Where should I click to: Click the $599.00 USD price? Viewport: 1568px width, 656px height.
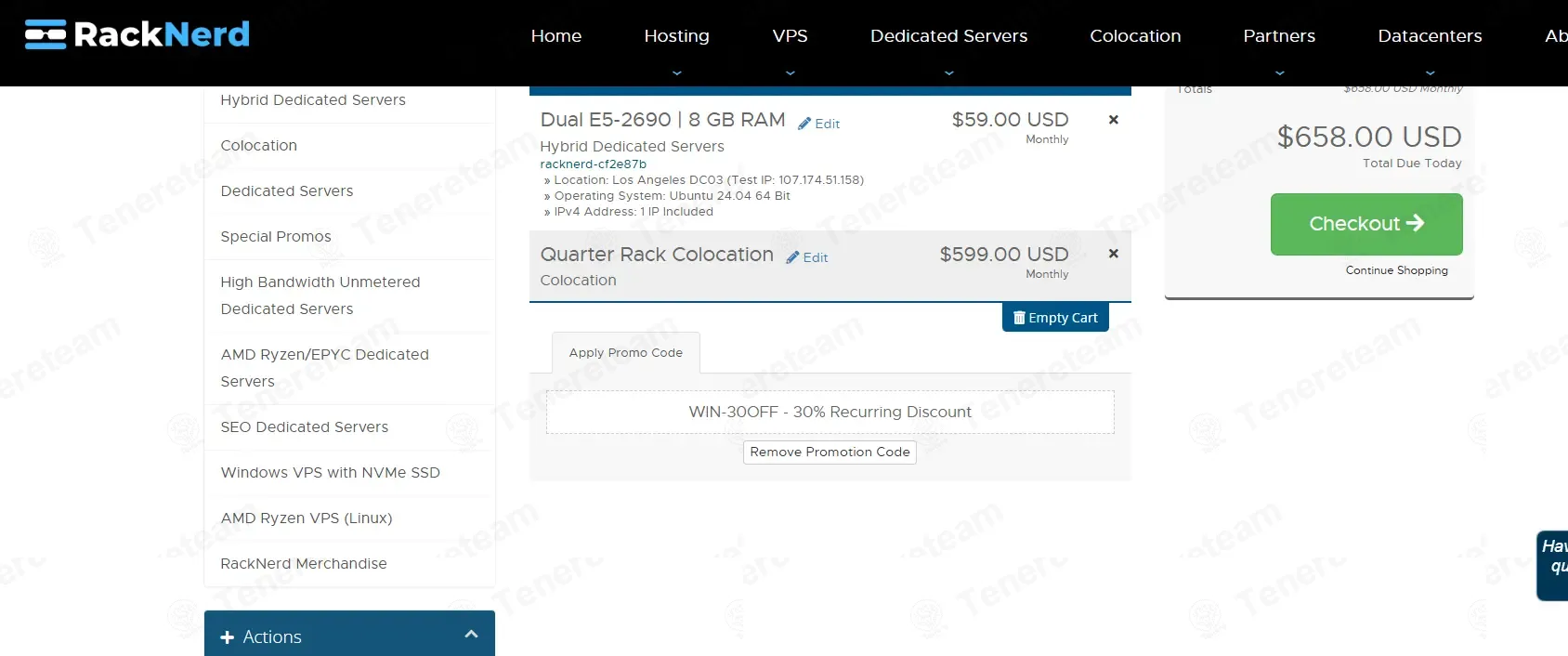(x=1004, y=255)
